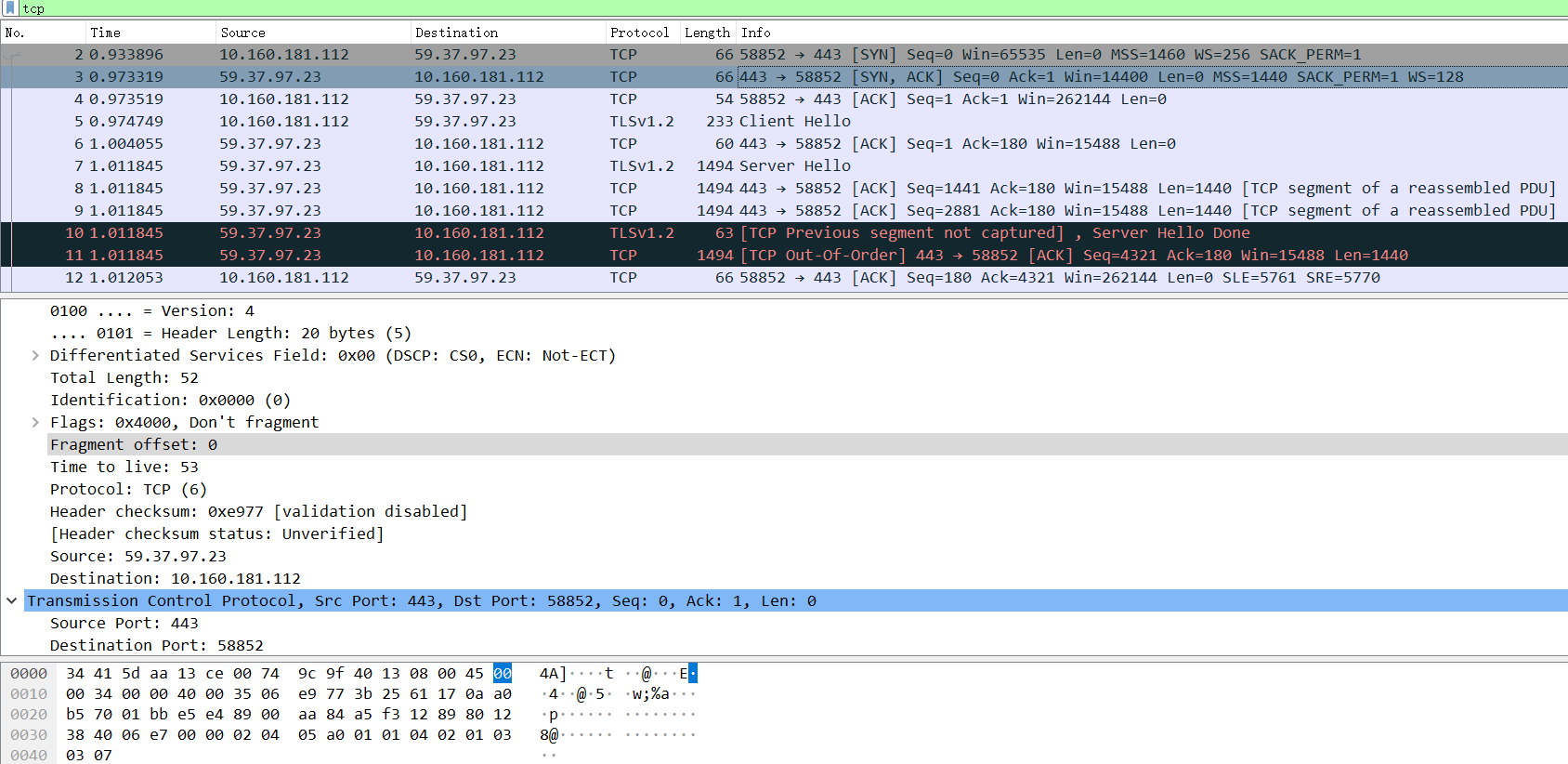The image size is (1568, 764).
Task: Select the Destination Port: 58852 line
Action: point(157,646)
